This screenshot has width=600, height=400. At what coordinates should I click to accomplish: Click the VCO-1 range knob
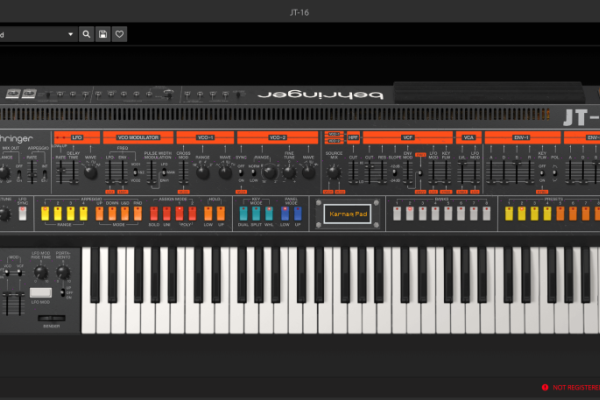(203, 173)
